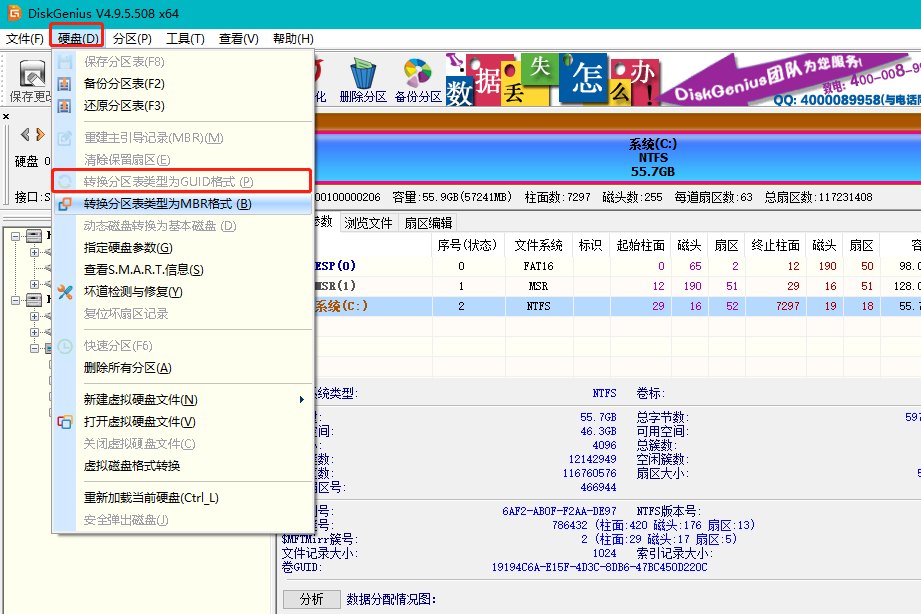The image size is (921, 614).
Task: Click the 备份分区表(F2) menu icon
Action: pos(63,84)
